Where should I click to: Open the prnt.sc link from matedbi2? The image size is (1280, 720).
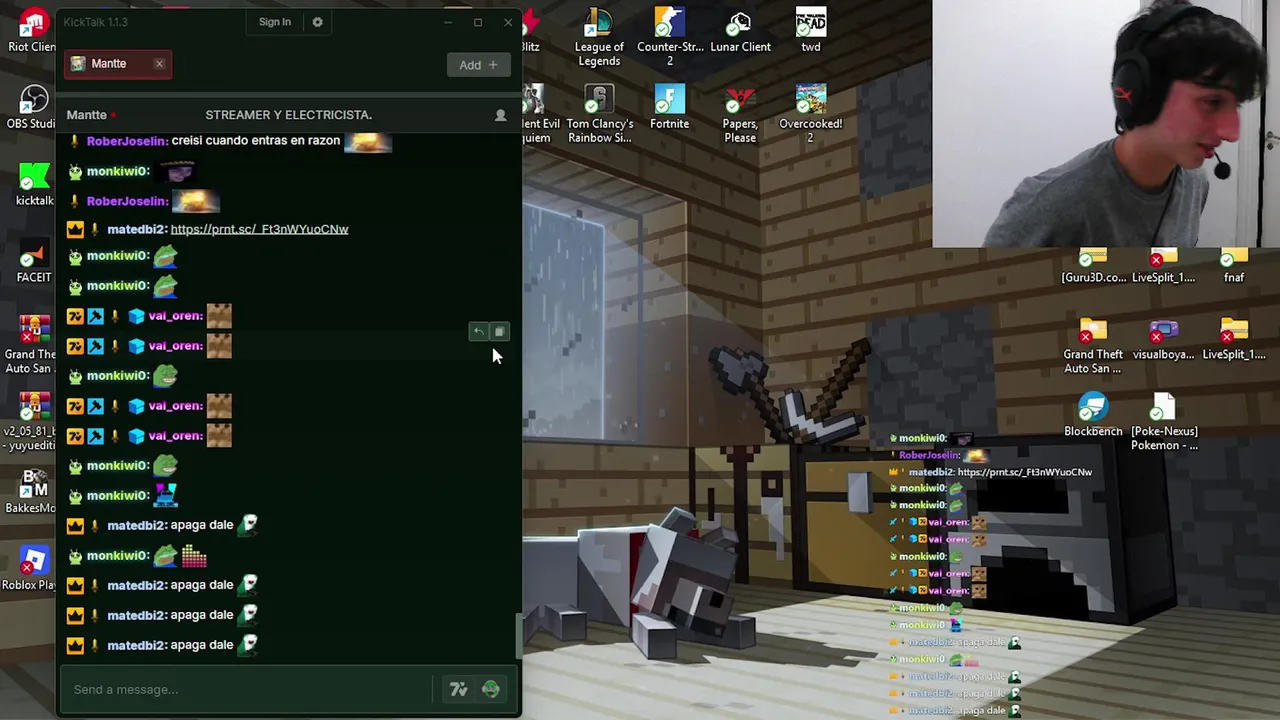[x=259, y=229]
